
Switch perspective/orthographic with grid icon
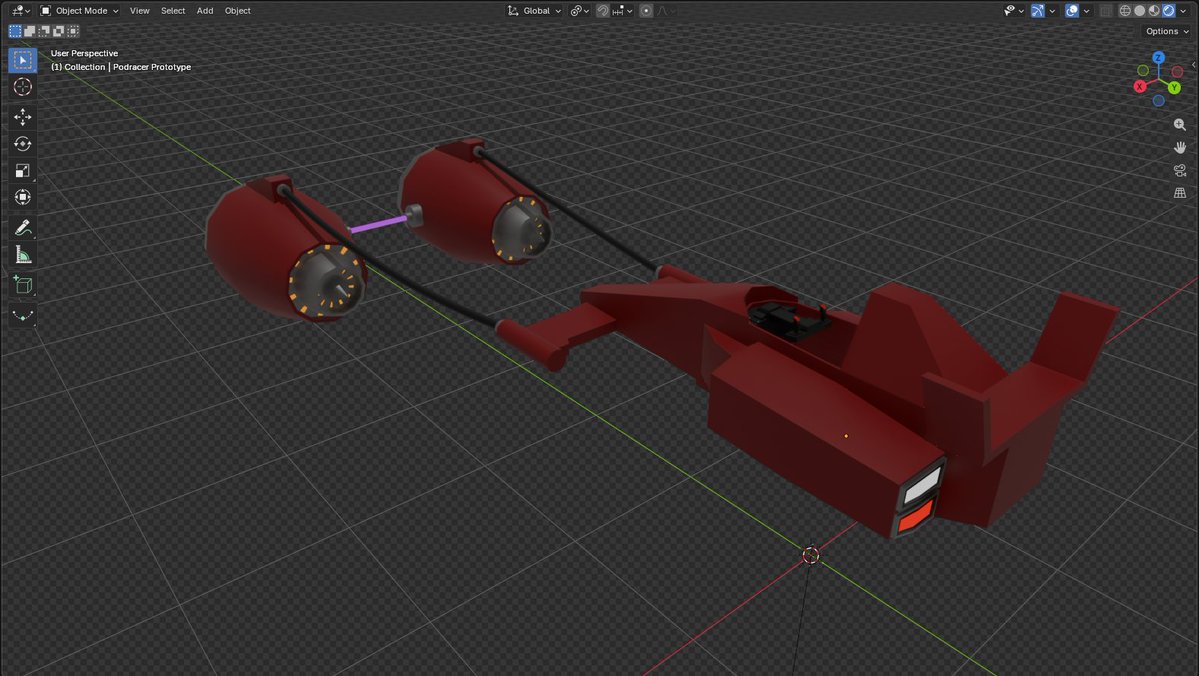pos(1180,193)
